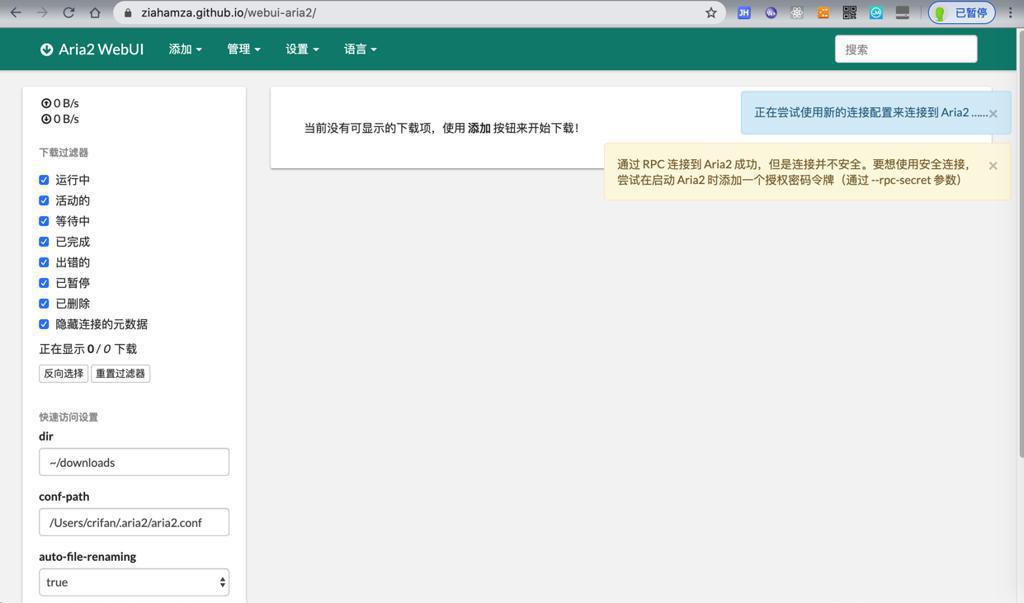Go to browser home icon
Image resolution: width=1024 pixels, height=603 pixels.
click(x=95, y=12)
